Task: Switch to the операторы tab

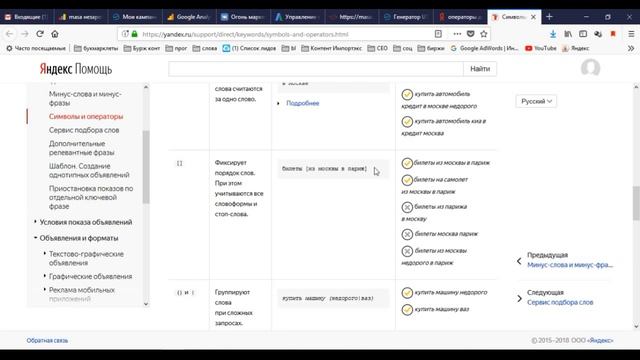Action: coord(460,17)
